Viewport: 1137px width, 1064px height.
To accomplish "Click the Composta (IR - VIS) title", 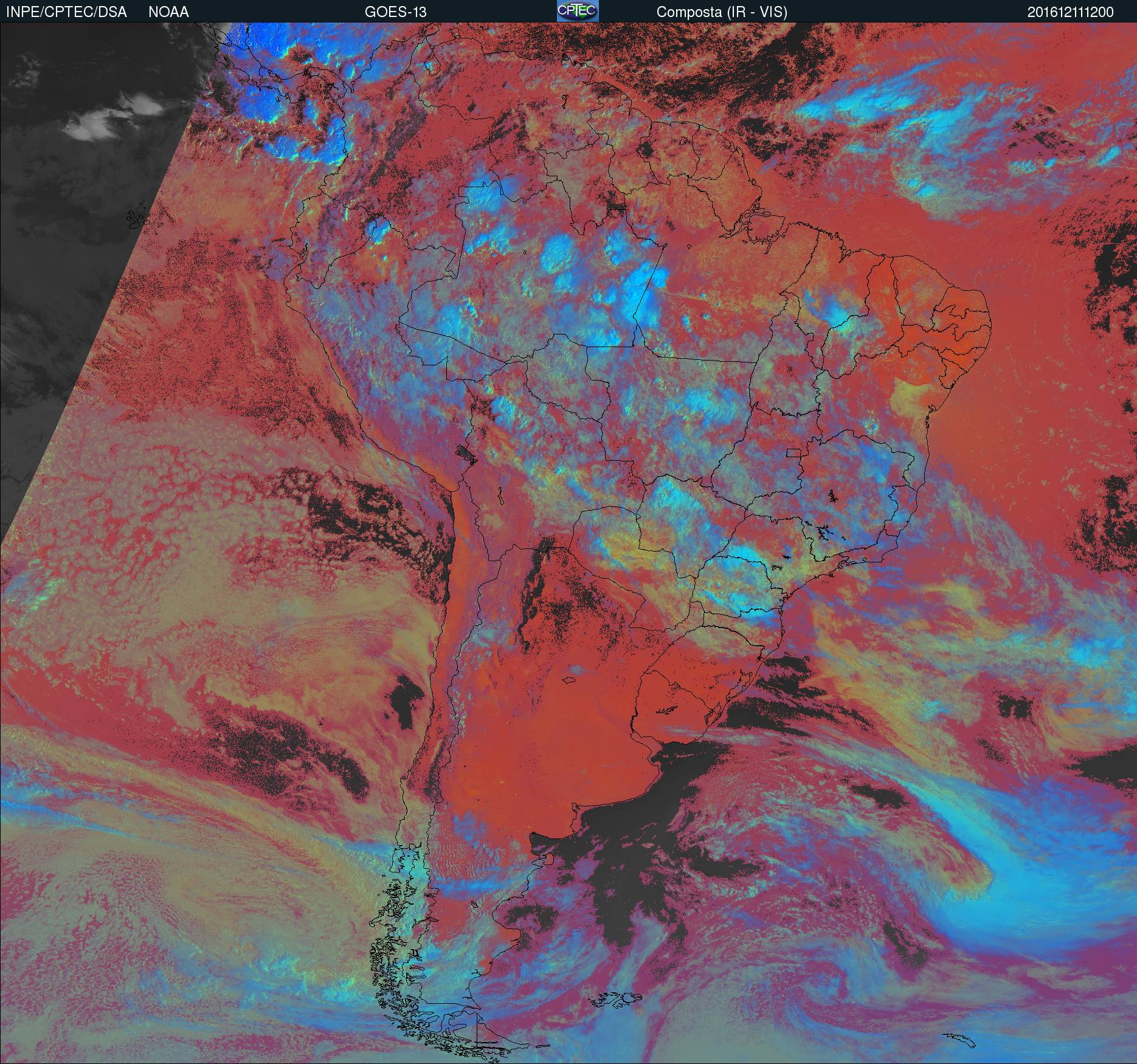I will pyautogui.click(x=722, y=12).
